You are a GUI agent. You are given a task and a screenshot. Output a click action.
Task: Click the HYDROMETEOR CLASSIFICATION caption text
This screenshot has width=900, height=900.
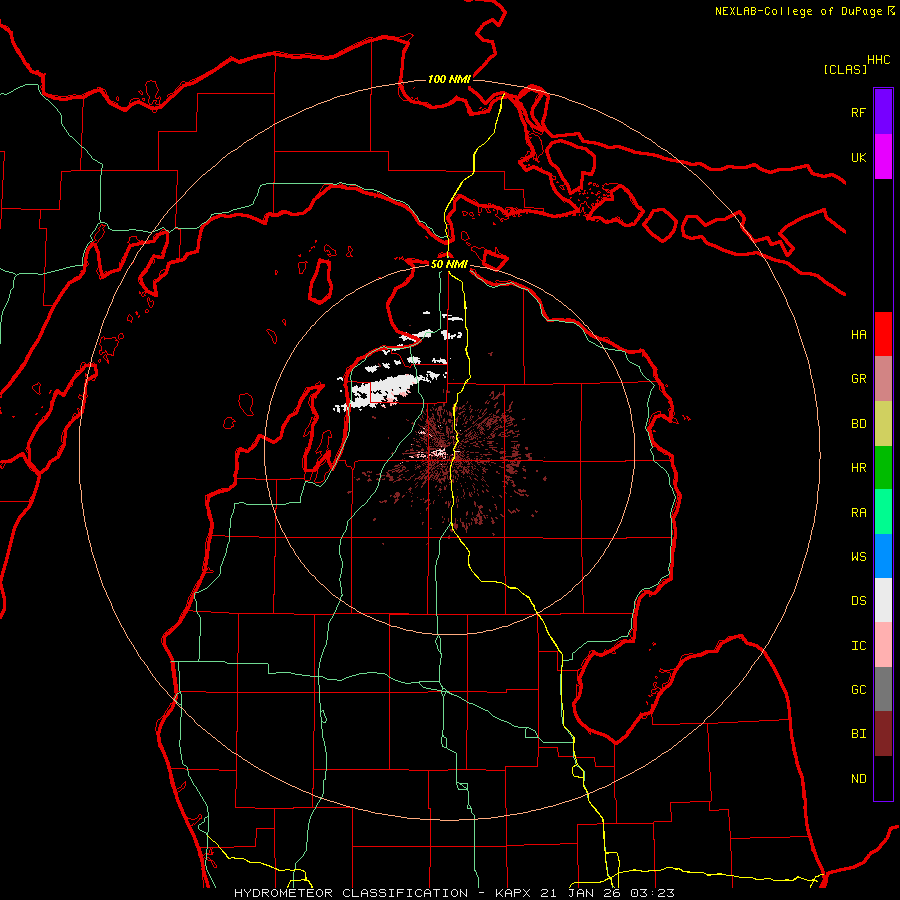pyautogui.click(x=351, y=893)
